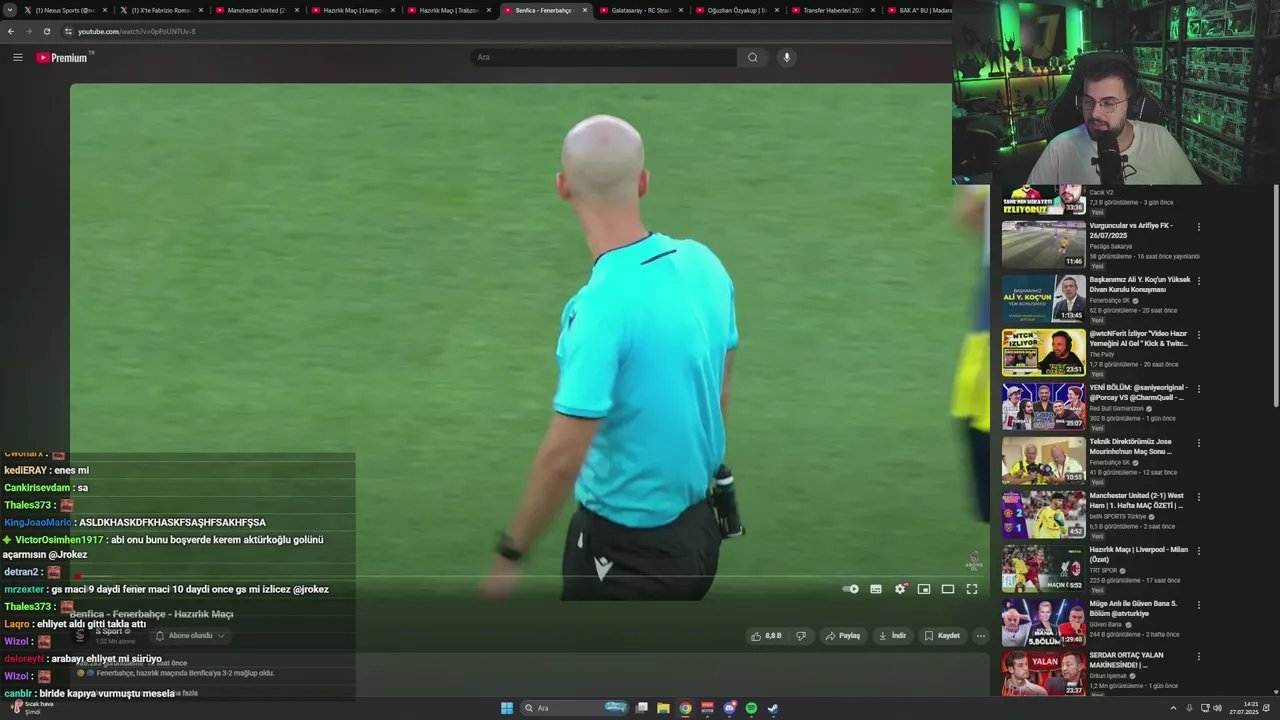The image size is (1280, 720).
Task: Open options menu for Jose Mourinho video
Action: tap(1198, 443)
